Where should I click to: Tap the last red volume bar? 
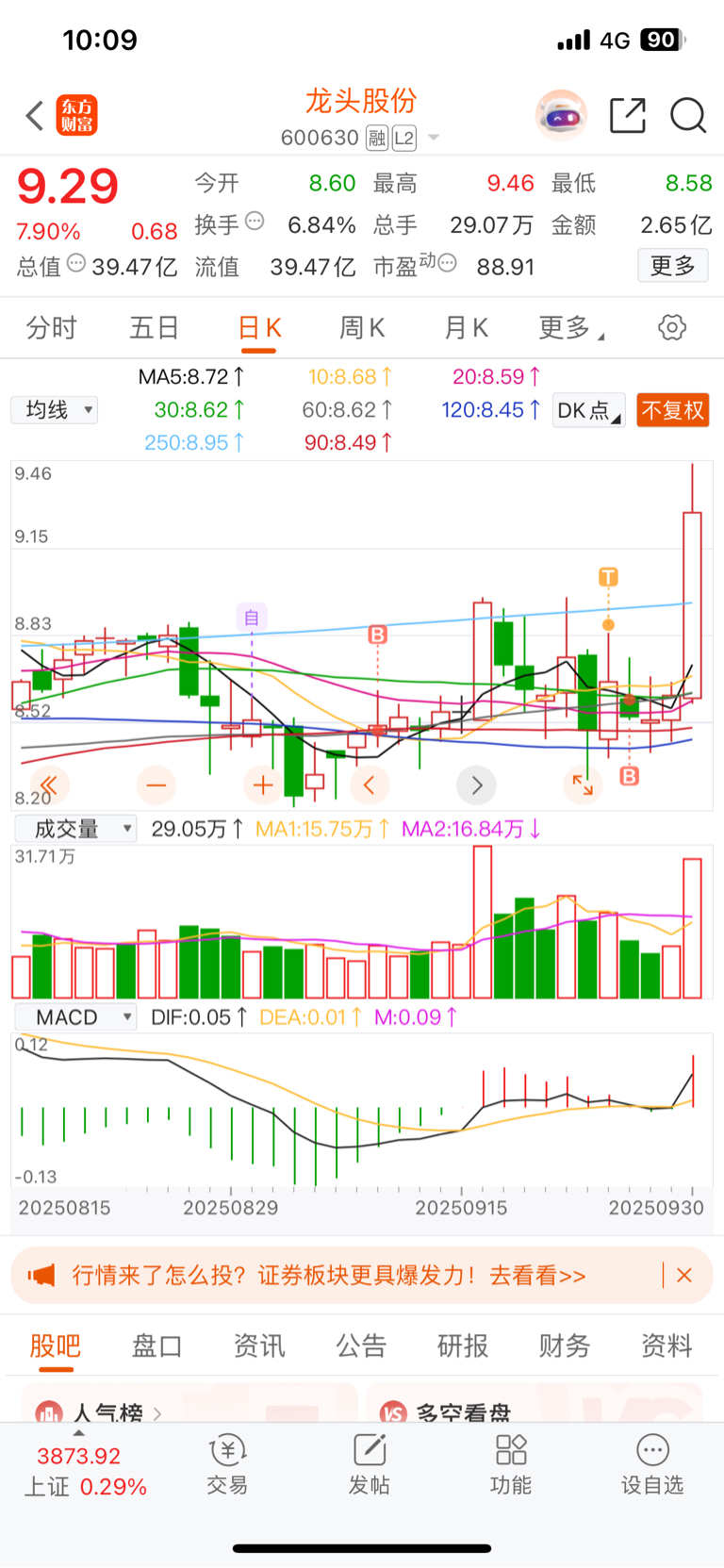coord(692,928)
